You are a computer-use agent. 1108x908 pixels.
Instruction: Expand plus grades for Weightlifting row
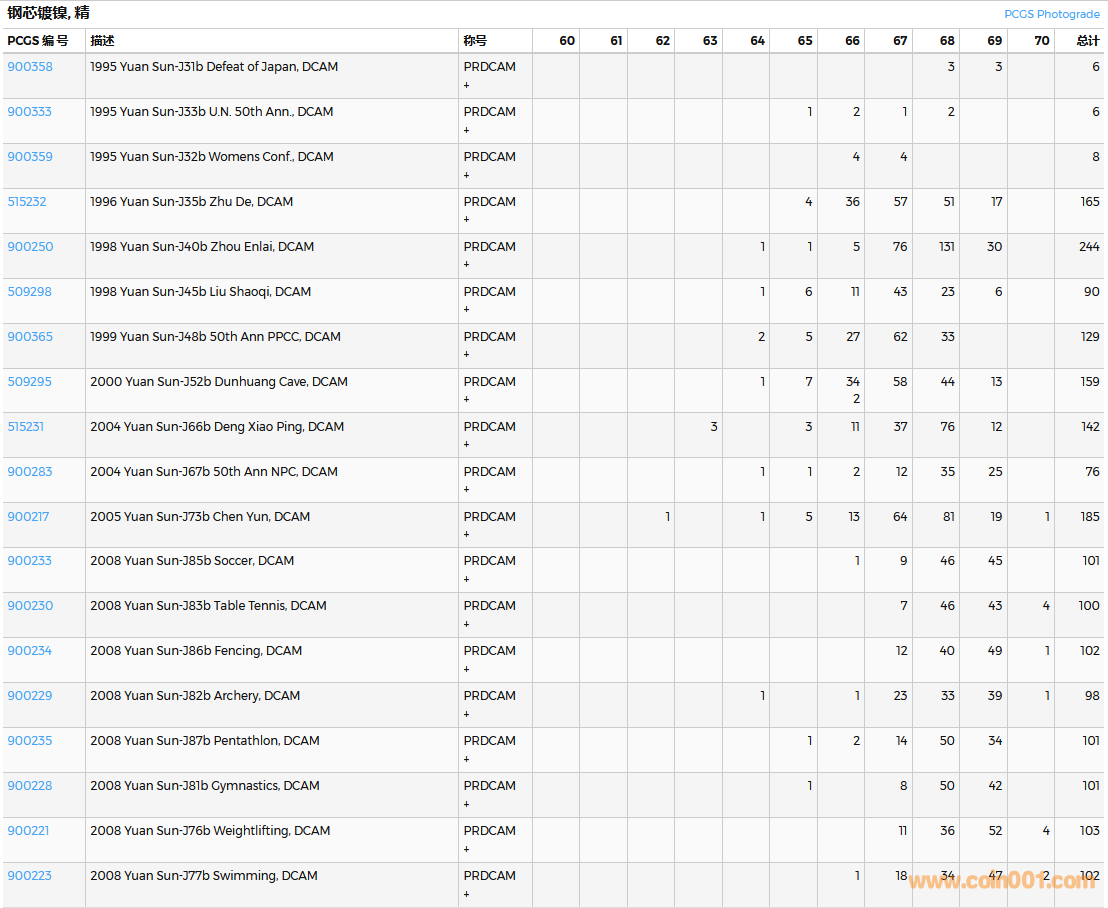point(466,849)
